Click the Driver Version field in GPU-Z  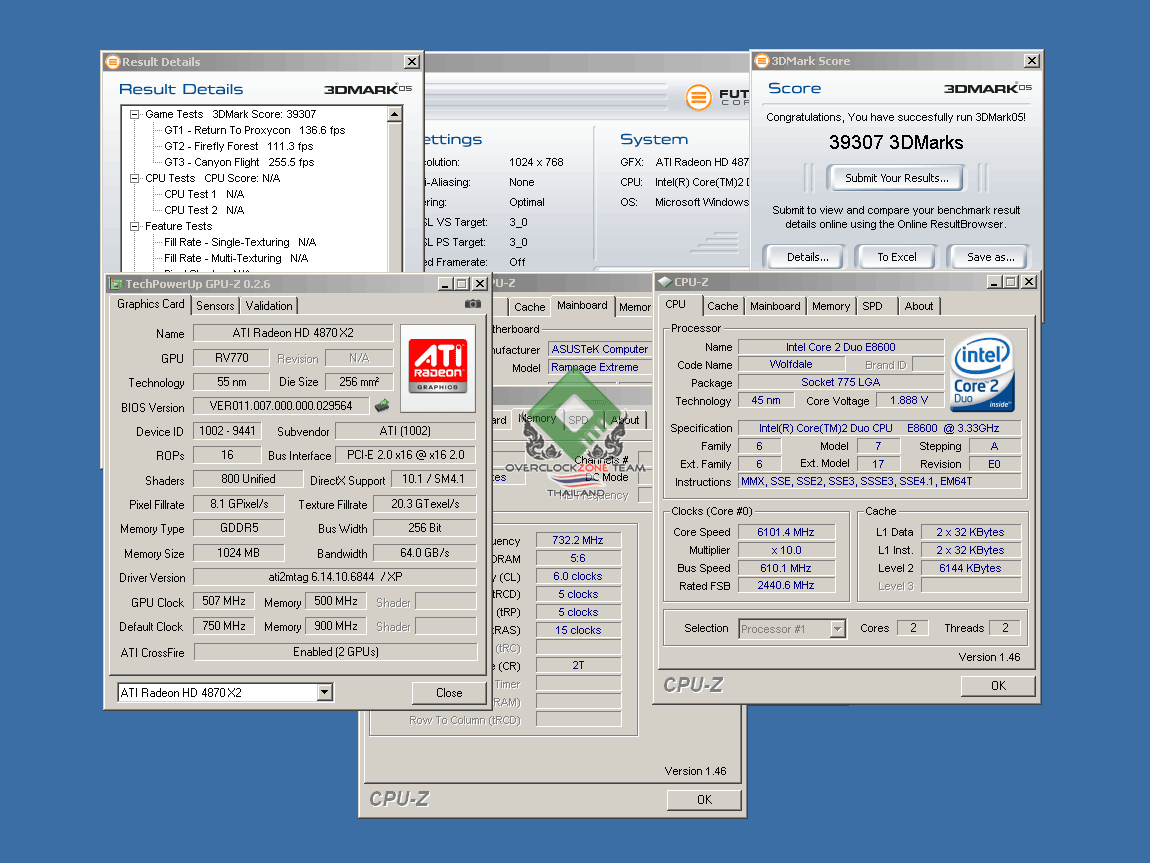pos(335,577)
